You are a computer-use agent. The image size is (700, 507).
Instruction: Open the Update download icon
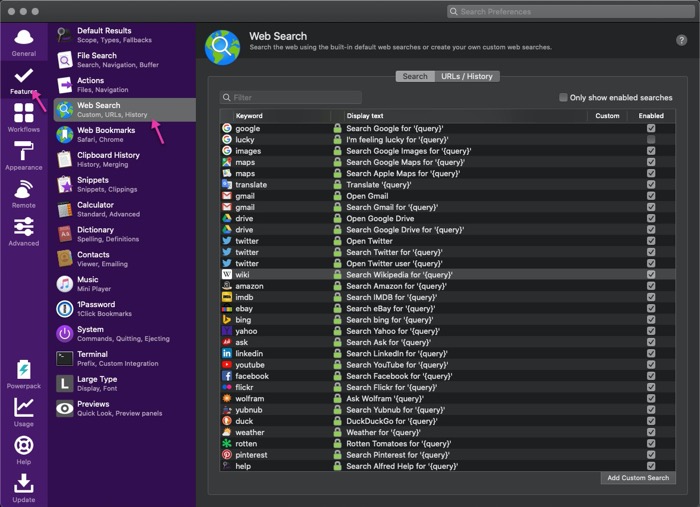click(x=24, y=483)
